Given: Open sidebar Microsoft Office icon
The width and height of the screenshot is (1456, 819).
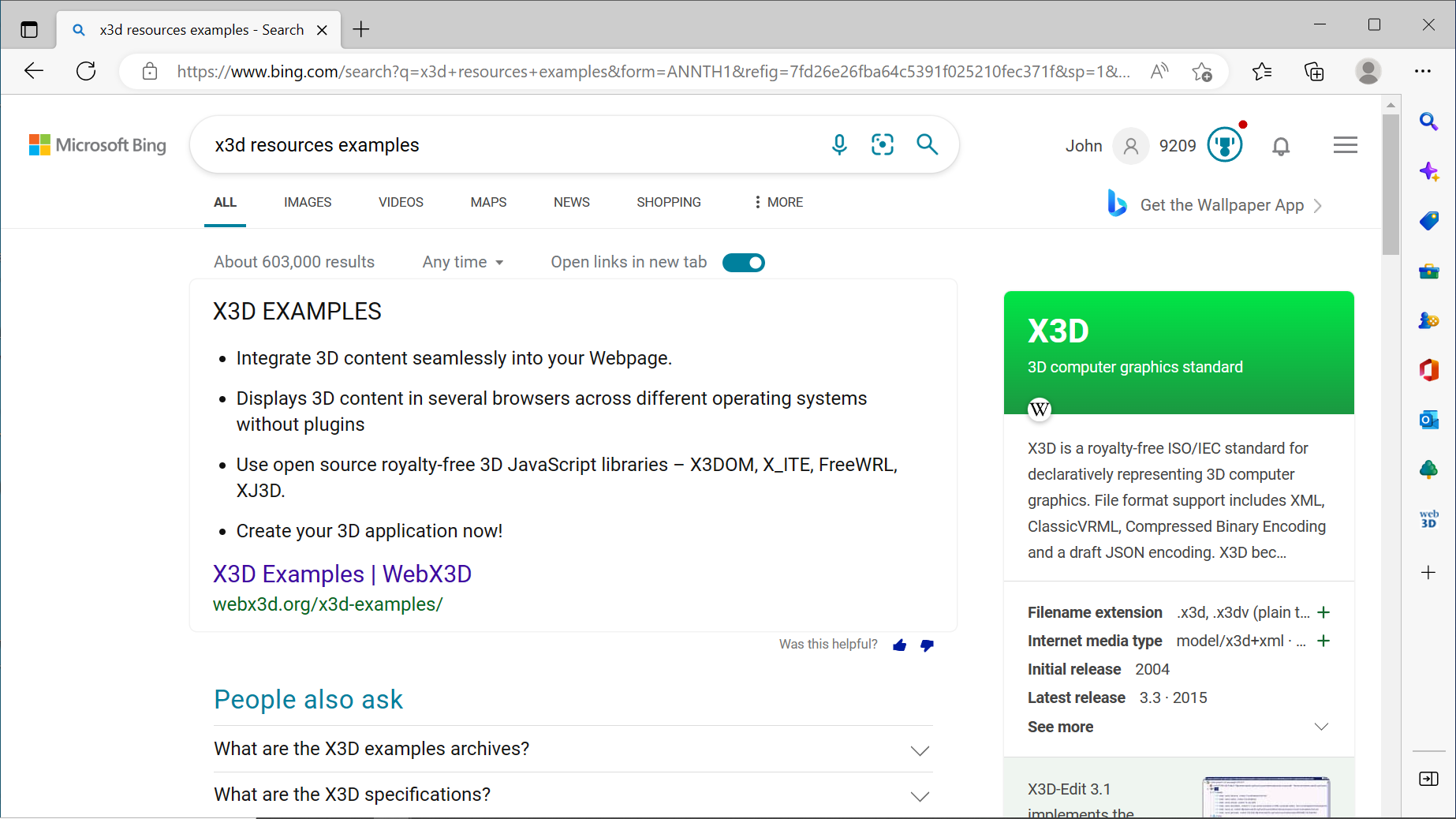Looking at the screenshot, I should pyautogui.click(x=1428, y=370).
